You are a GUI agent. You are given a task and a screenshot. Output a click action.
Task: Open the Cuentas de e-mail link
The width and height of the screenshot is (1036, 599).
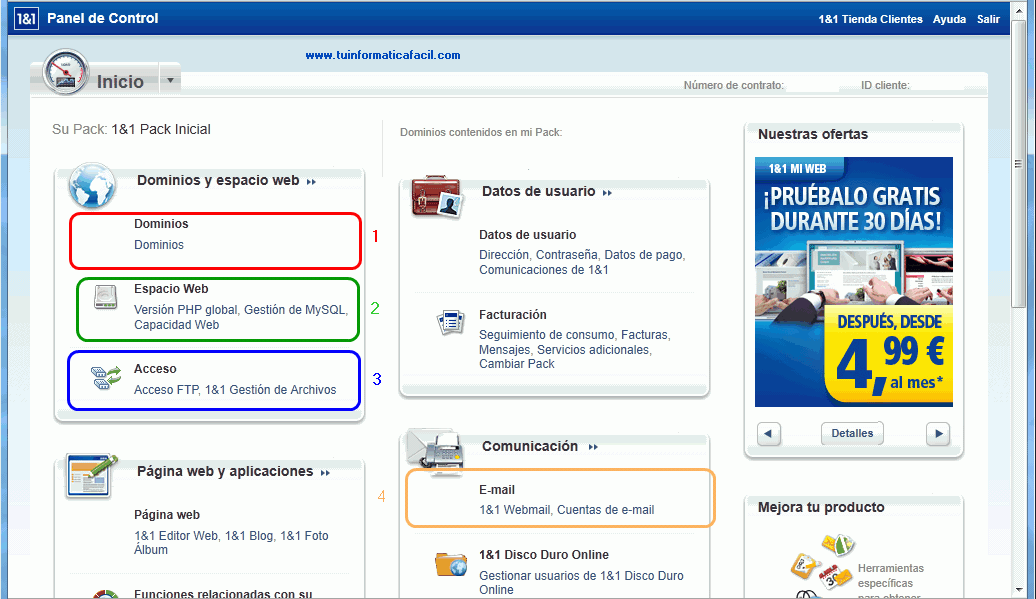[x=605, y=510]
